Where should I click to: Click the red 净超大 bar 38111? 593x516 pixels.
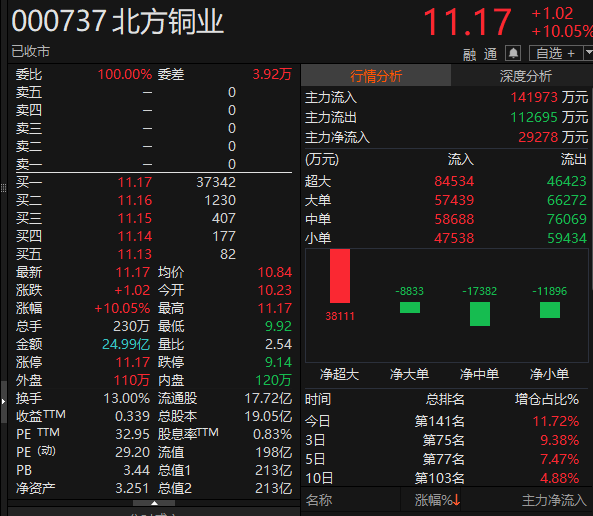(x=340, y=276)
